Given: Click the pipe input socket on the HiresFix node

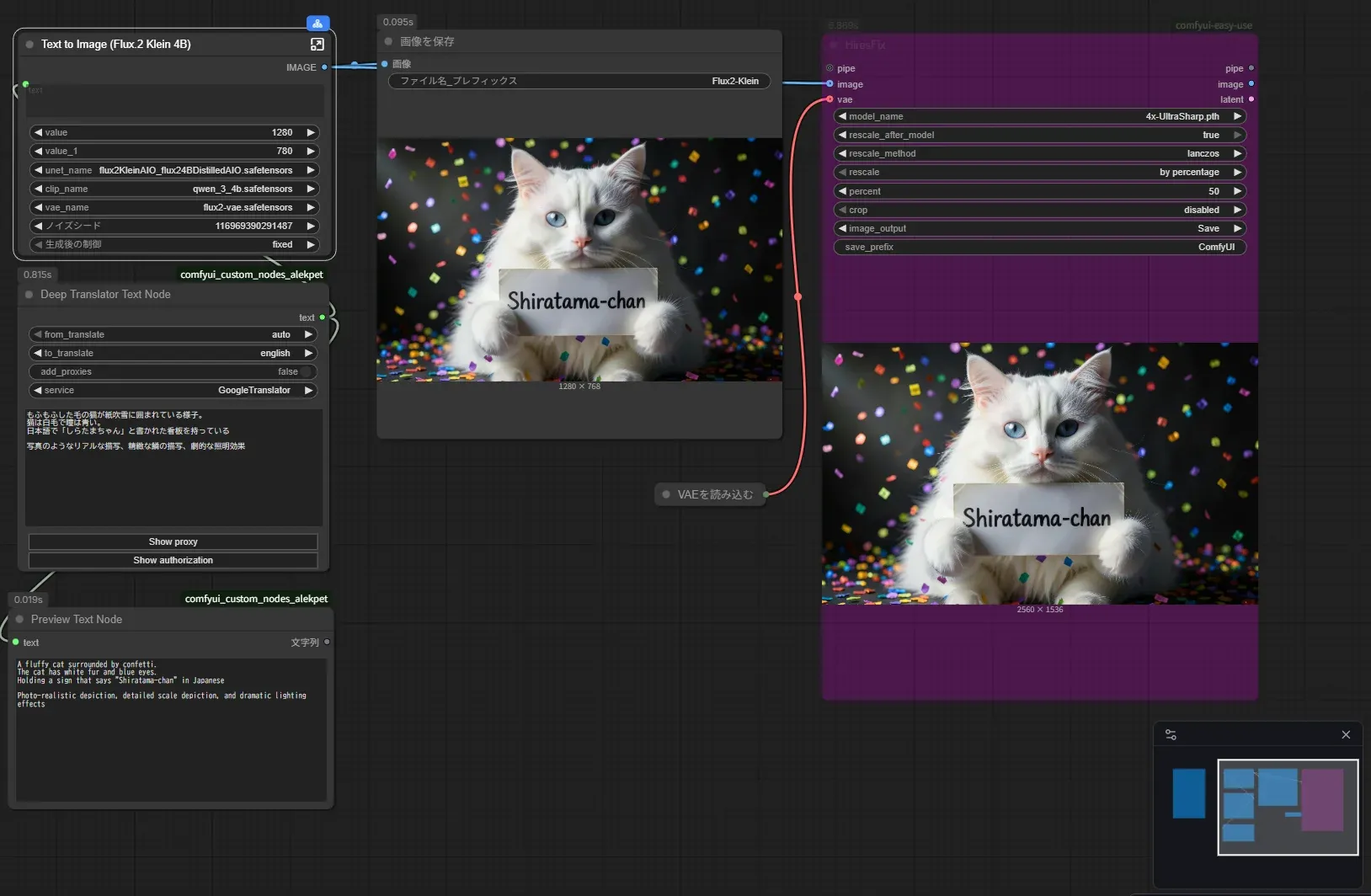Looking at the screenshot, I should point(829,68).
